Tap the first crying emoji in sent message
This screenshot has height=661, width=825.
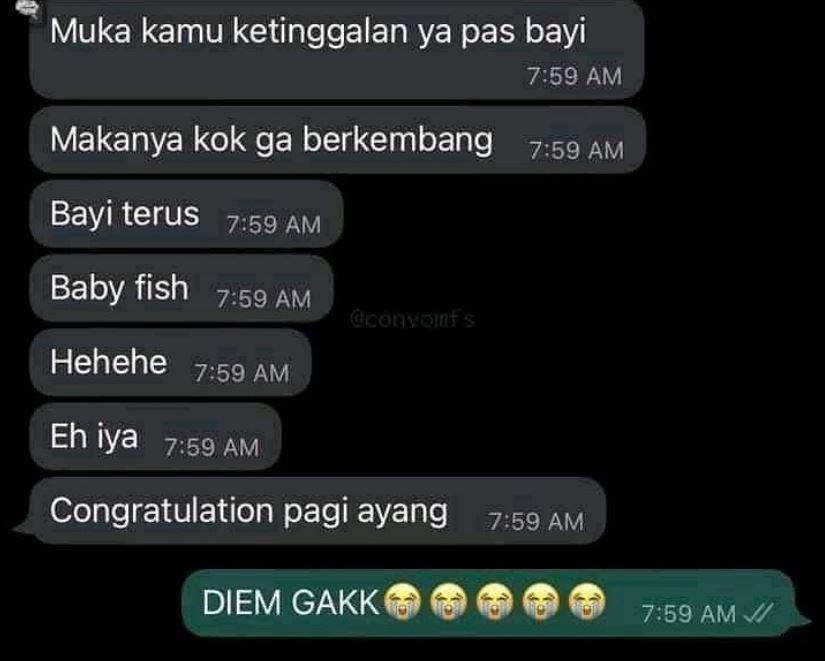click(x=403, y=601)
